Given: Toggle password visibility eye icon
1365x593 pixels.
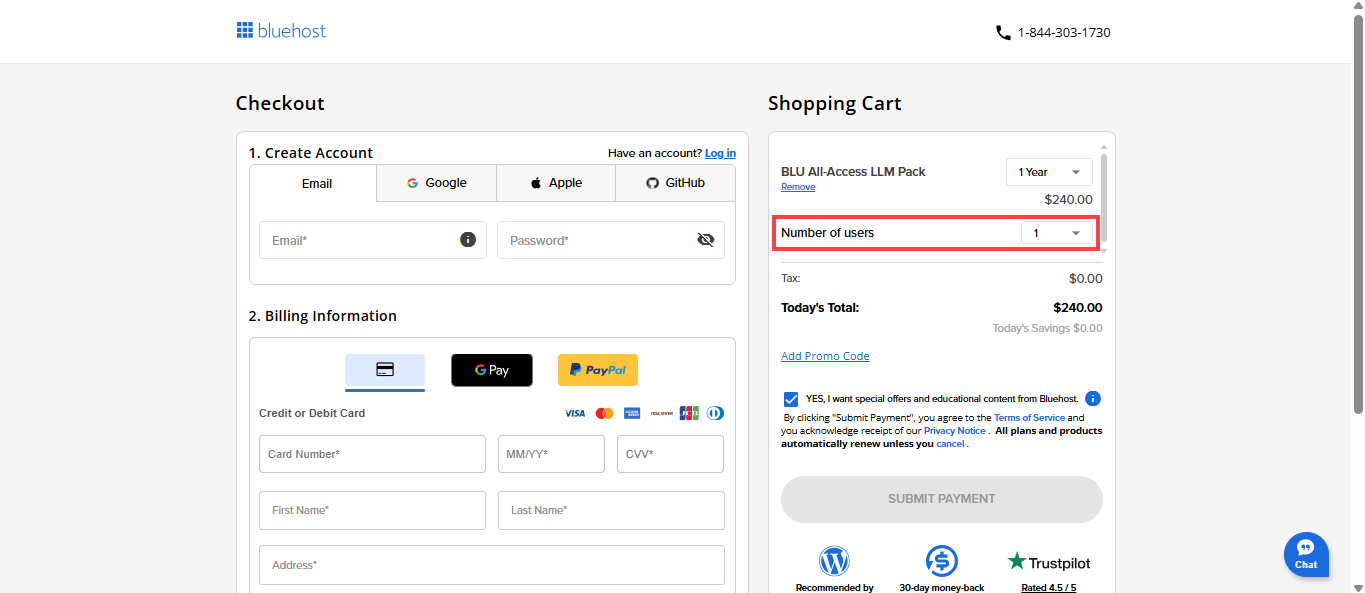Looking at the screenshot, I should (705, 240).
